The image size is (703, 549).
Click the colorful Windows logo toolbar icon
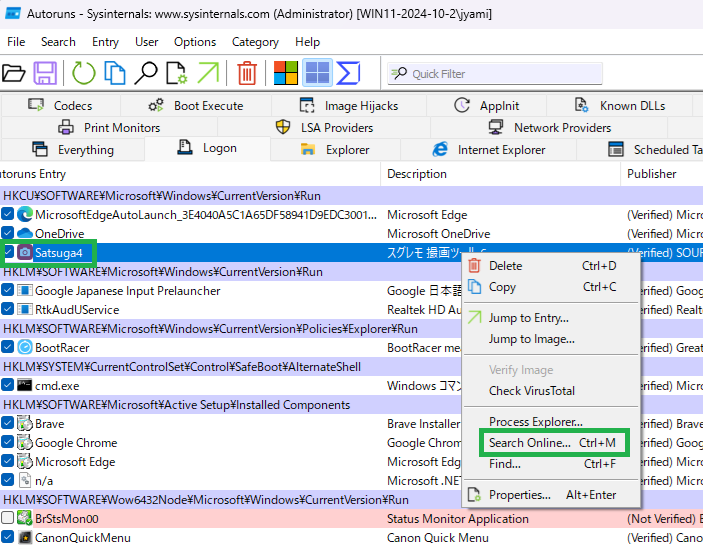click(286, 73)
